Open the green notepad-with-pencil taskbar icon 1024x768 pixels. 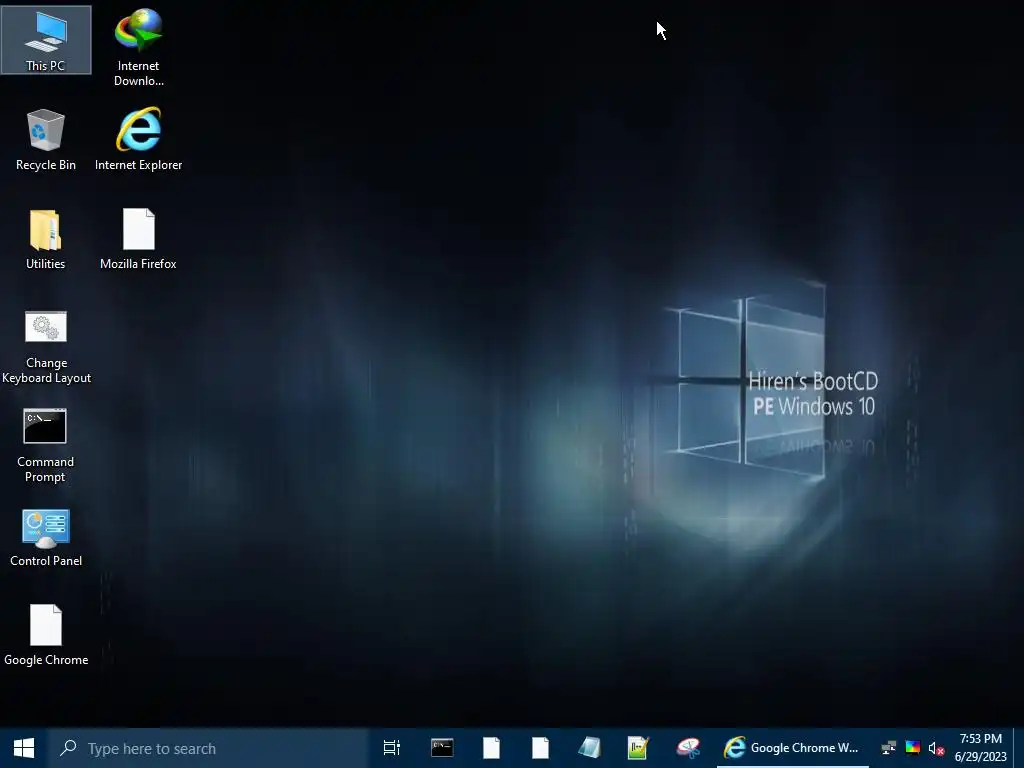(x=638, y=748)
